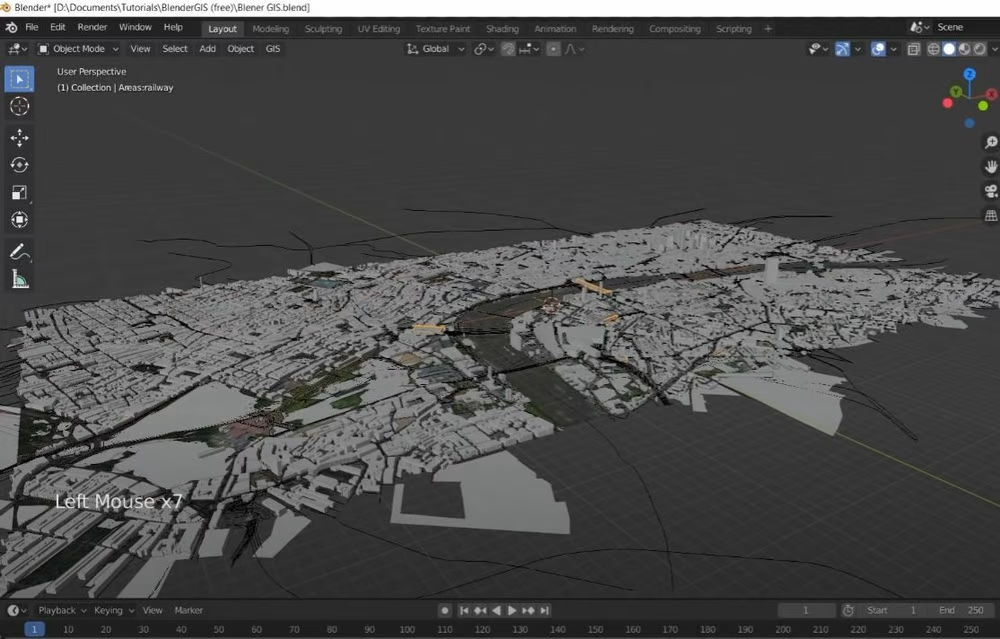Open the GIS menu
The width and height of the screenshot is (1000, 639).
click(272, 49)
